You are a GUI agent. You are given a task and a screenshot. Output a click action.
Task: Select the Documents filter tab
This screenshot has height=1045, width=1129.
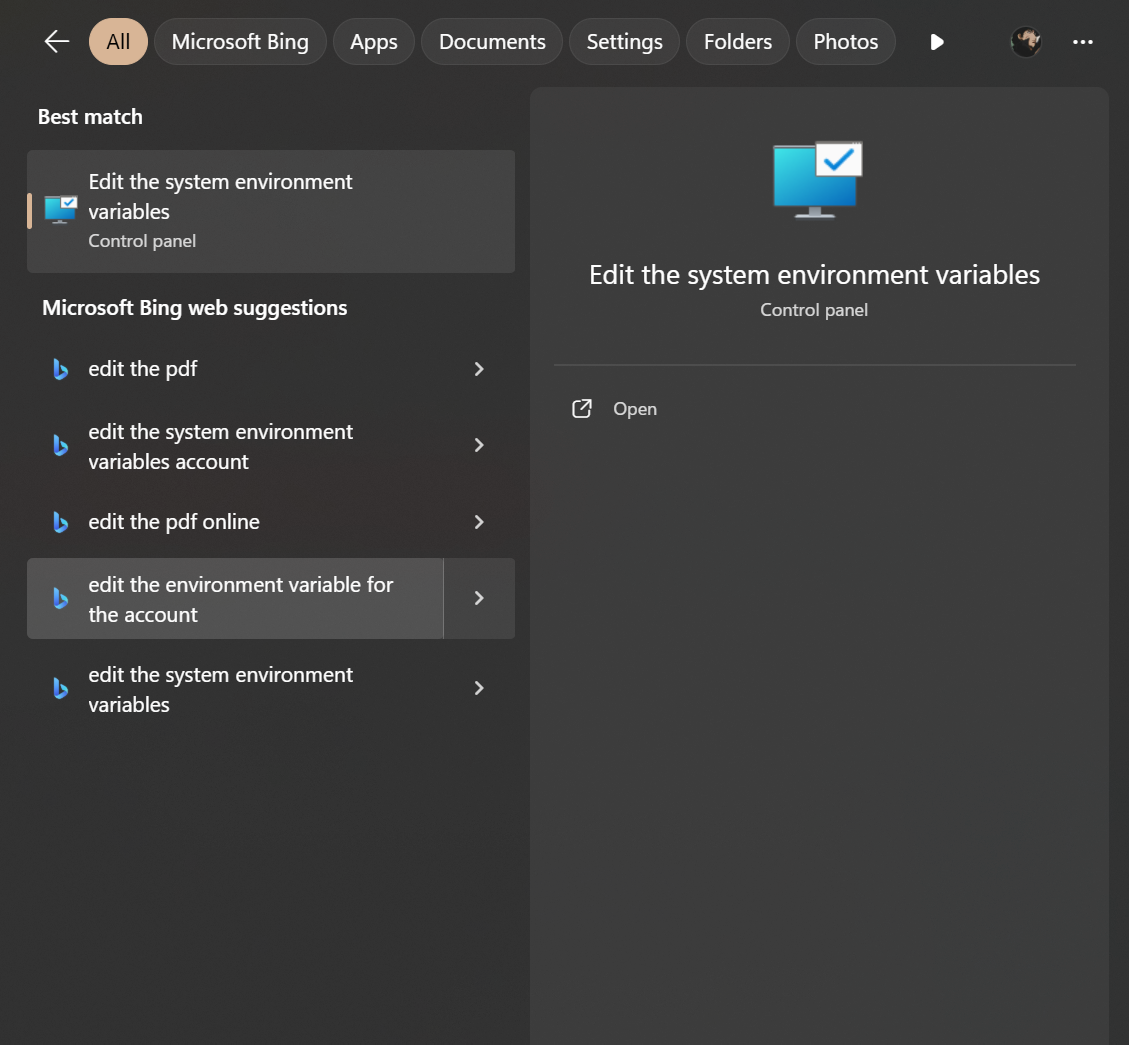[x=492, y=42]
